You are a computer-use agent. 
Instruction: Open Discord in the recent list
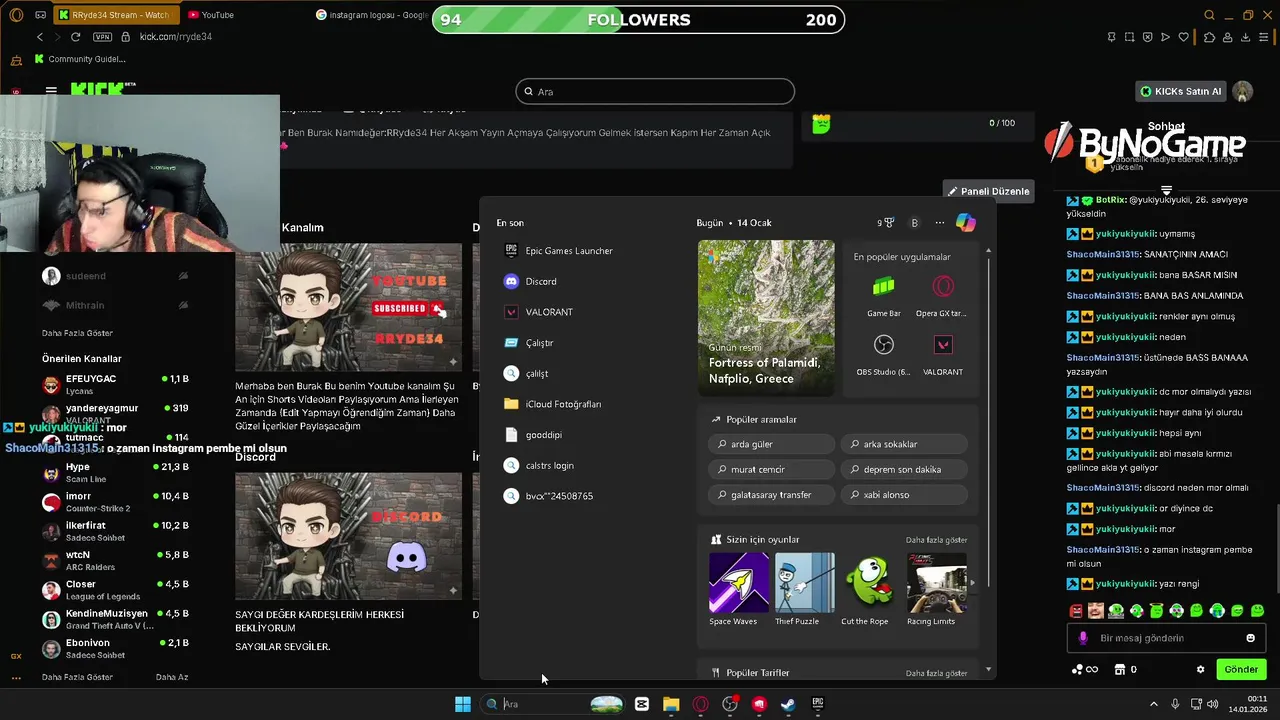(x=530, y=282)
